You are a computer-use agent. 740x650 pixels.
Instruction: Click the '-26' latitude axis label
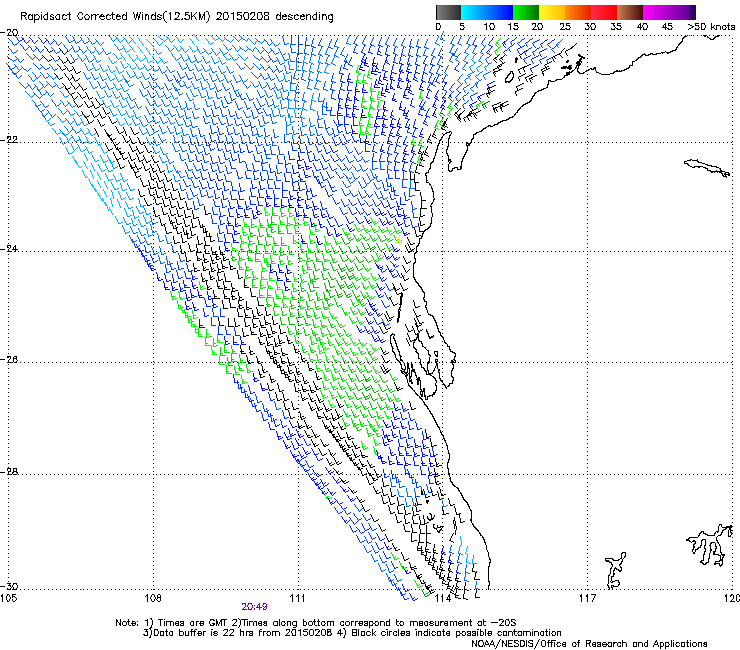(x=9, y=360)
